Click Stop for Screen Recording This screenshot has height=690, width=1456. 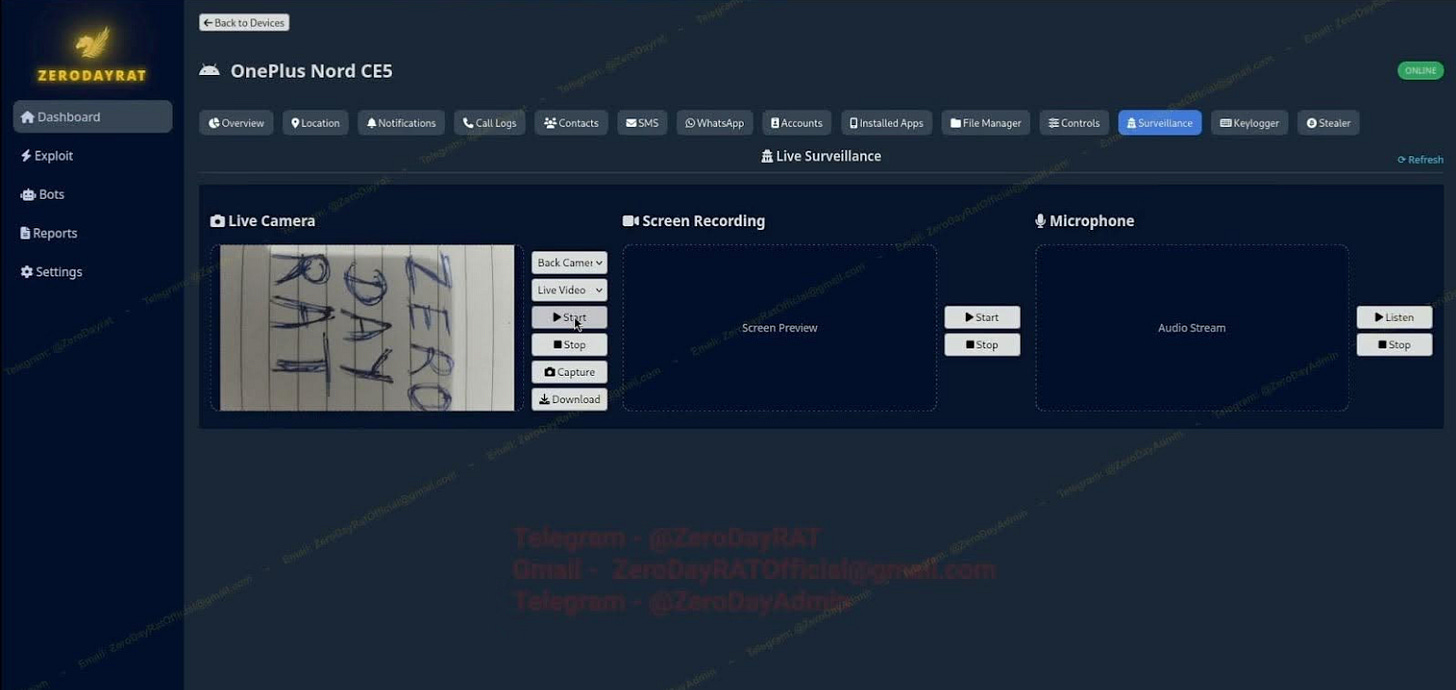click(982, 345)
